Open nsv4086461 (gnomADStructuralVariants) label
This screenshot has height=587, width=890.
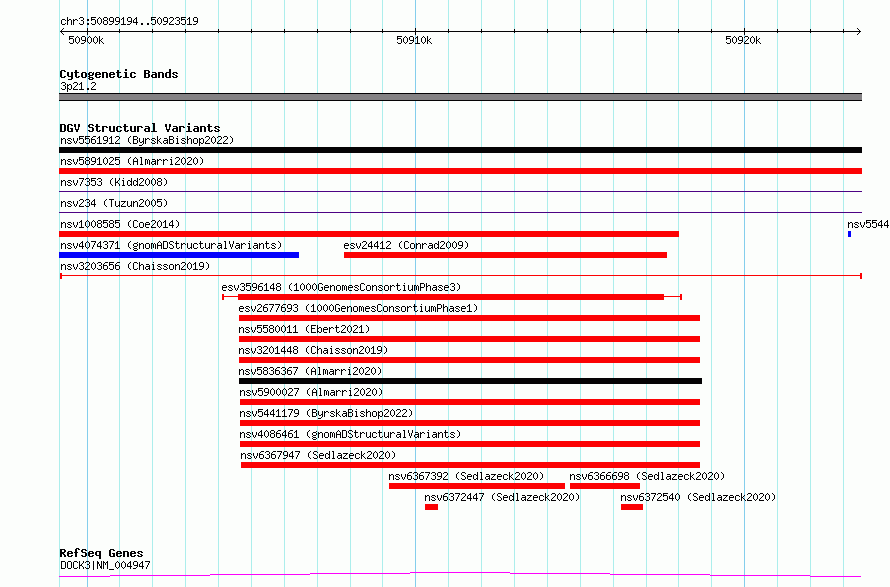(350, 434)
